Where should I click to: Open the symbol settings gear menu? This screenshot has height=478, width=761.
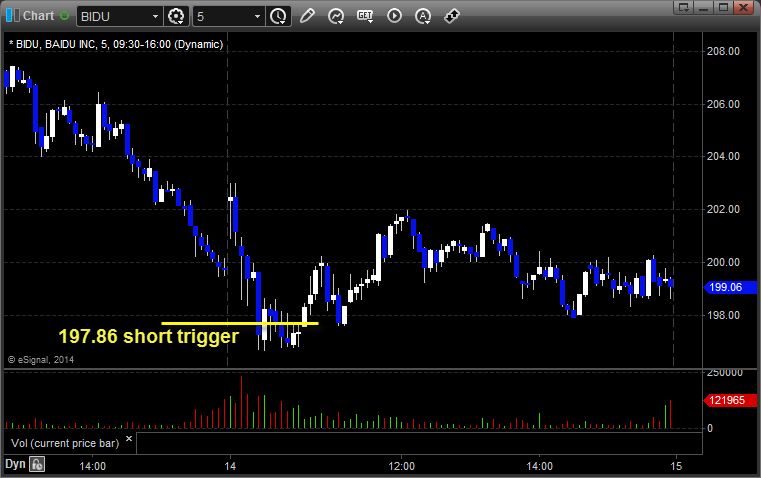176,16
